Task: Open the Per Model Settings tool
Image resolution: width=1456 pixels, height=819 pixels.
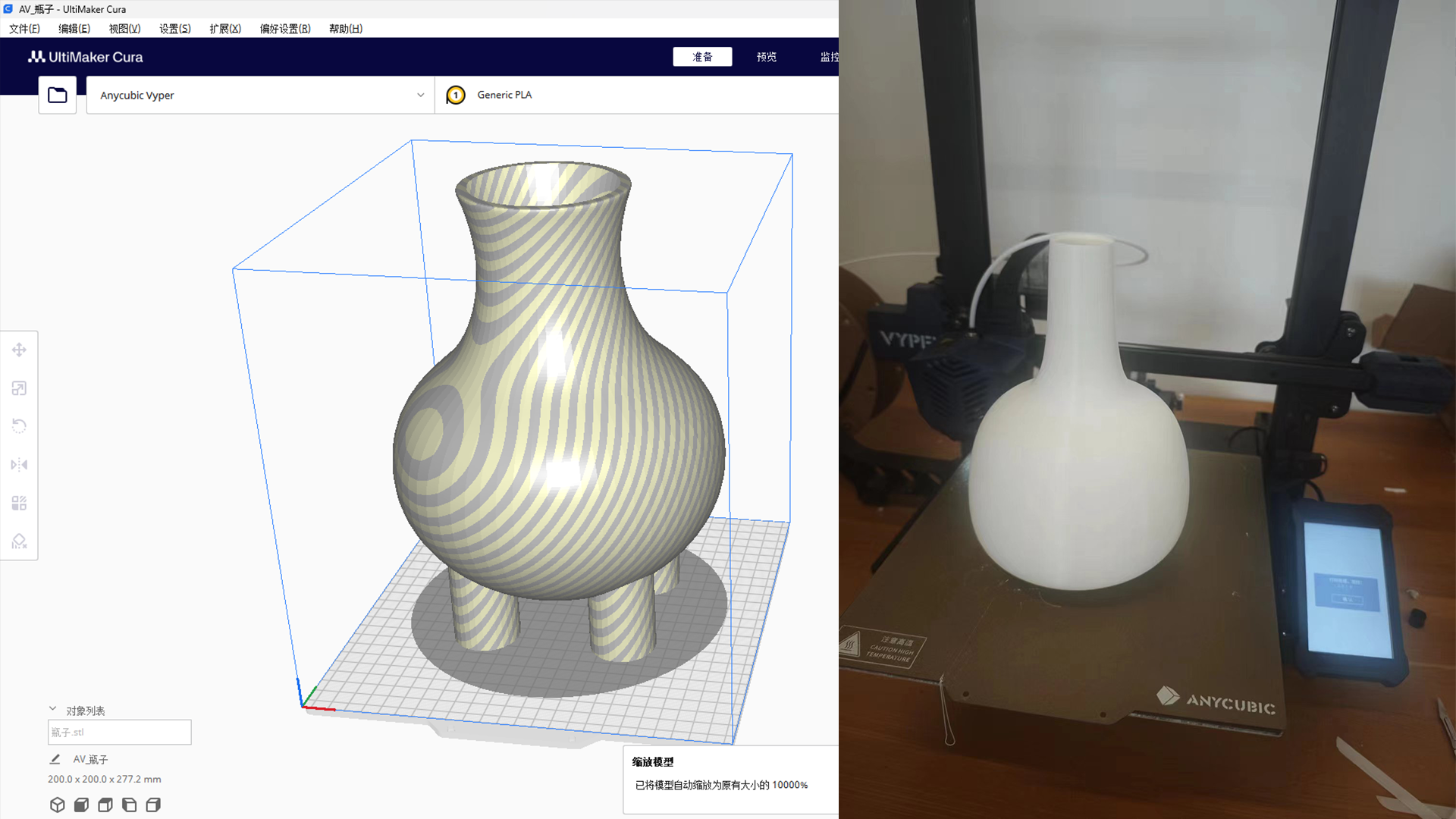Action: click(19, 503)
